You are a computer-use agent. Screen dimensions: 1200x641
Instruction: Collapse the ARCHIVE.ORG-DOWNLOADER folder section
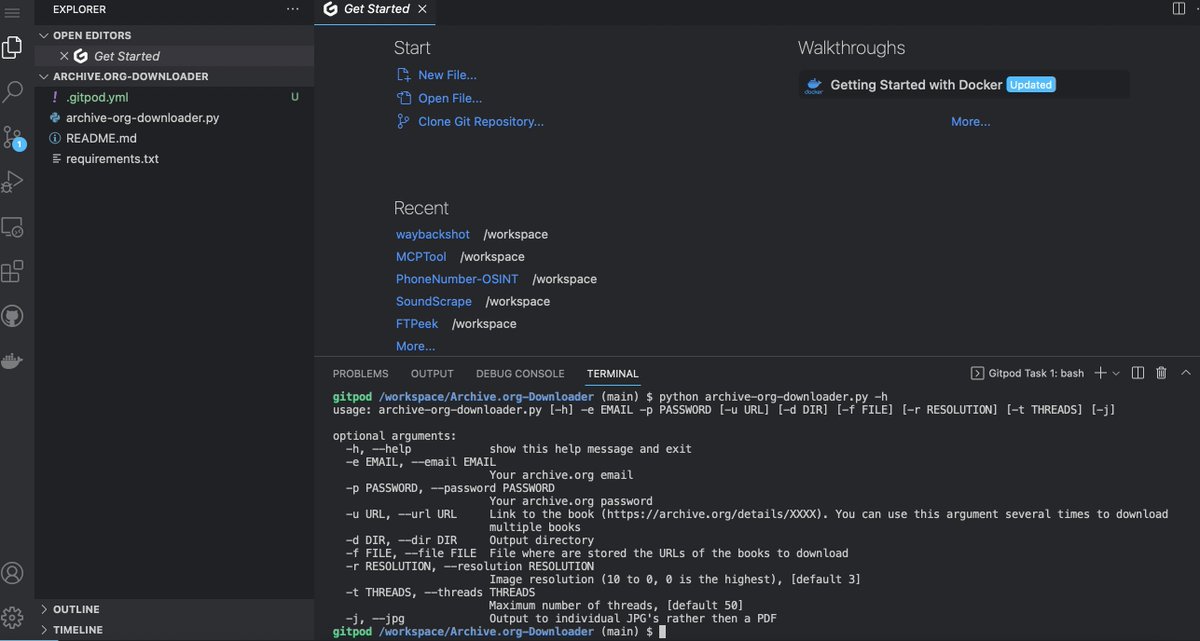tap(174, 76)
